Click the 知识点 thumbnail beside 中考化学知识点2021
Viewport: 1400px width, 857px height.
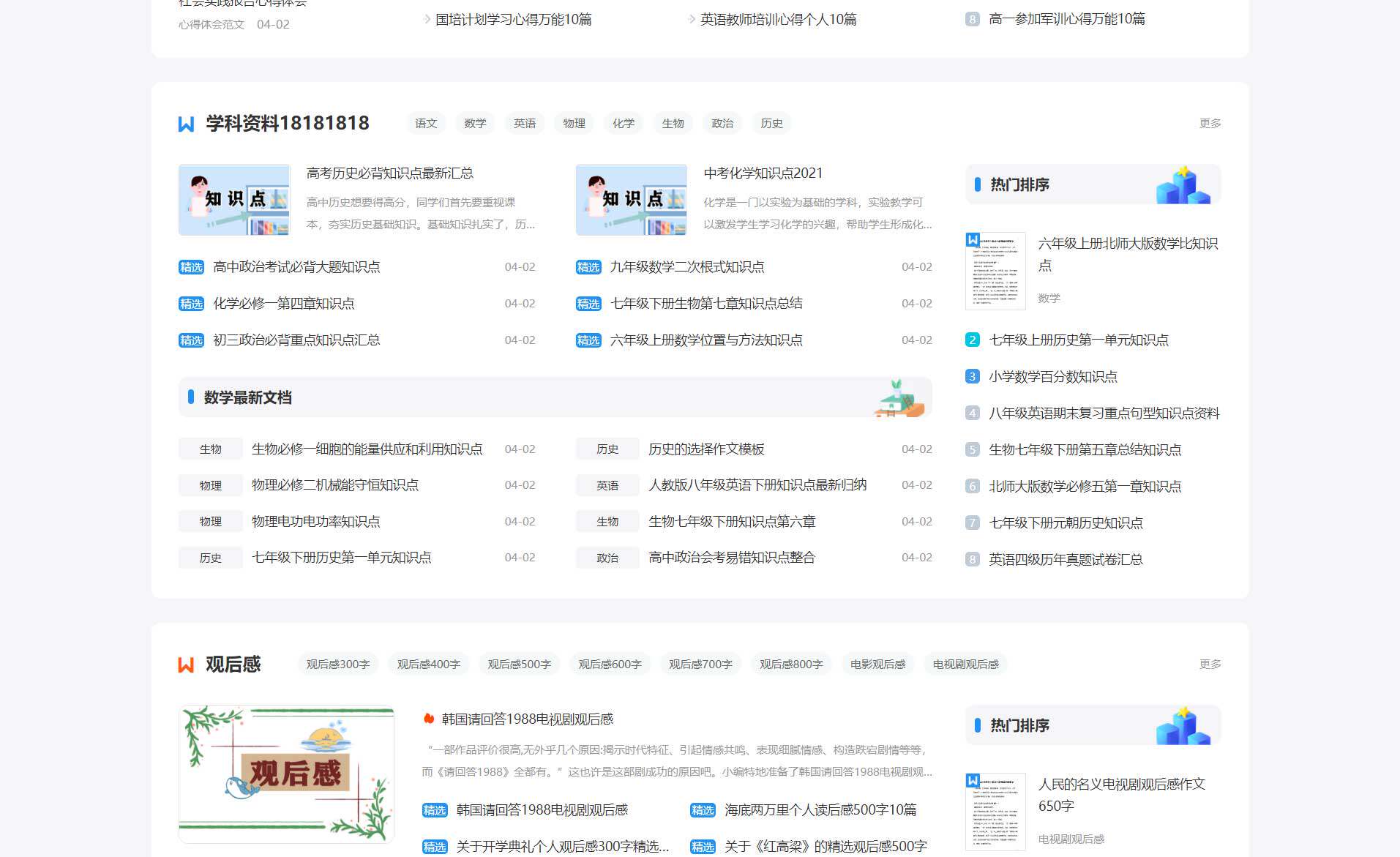(632, 200)
